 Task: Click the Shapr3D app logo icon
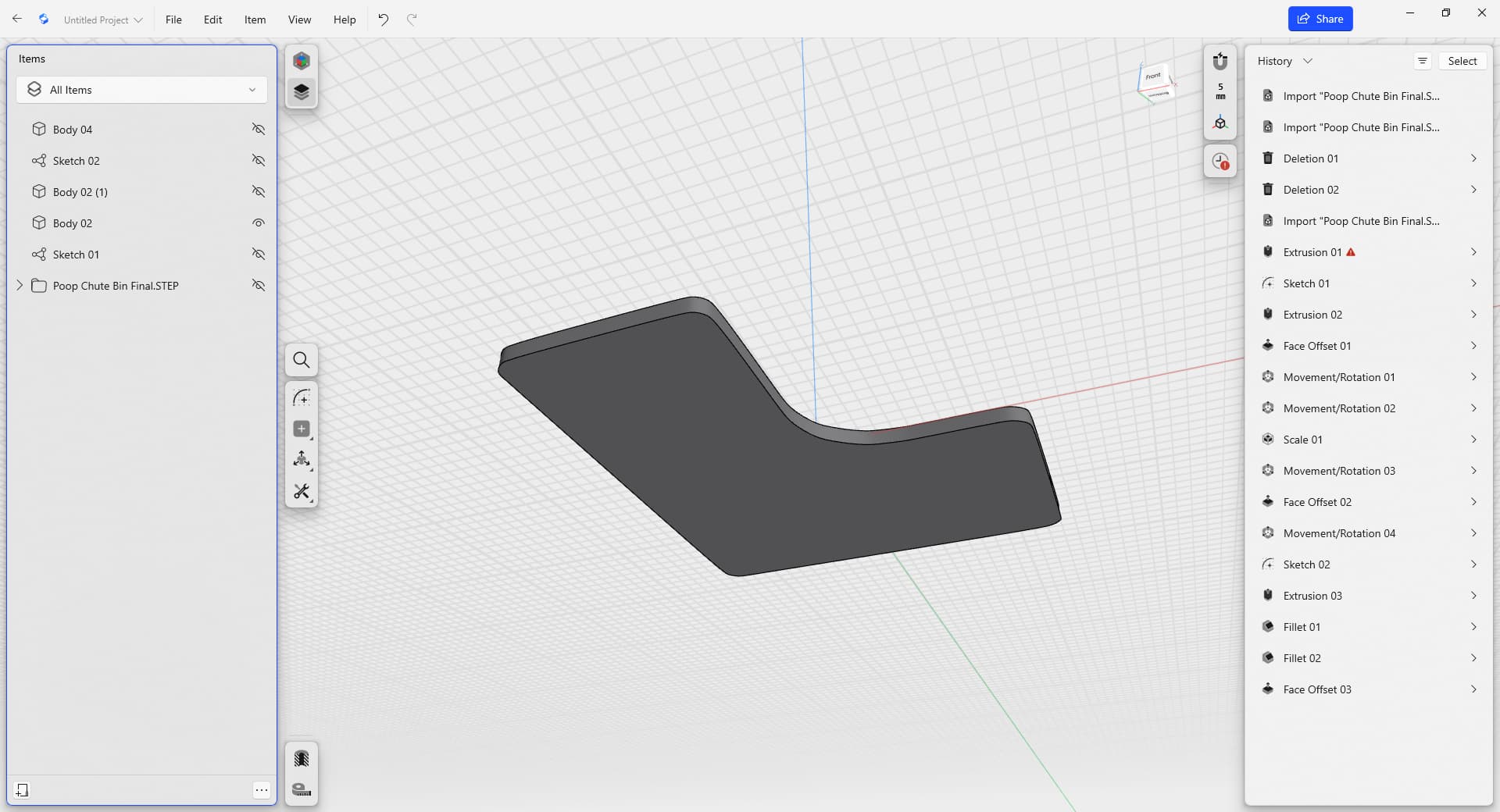pyautogui.click(x=44, y=19)
